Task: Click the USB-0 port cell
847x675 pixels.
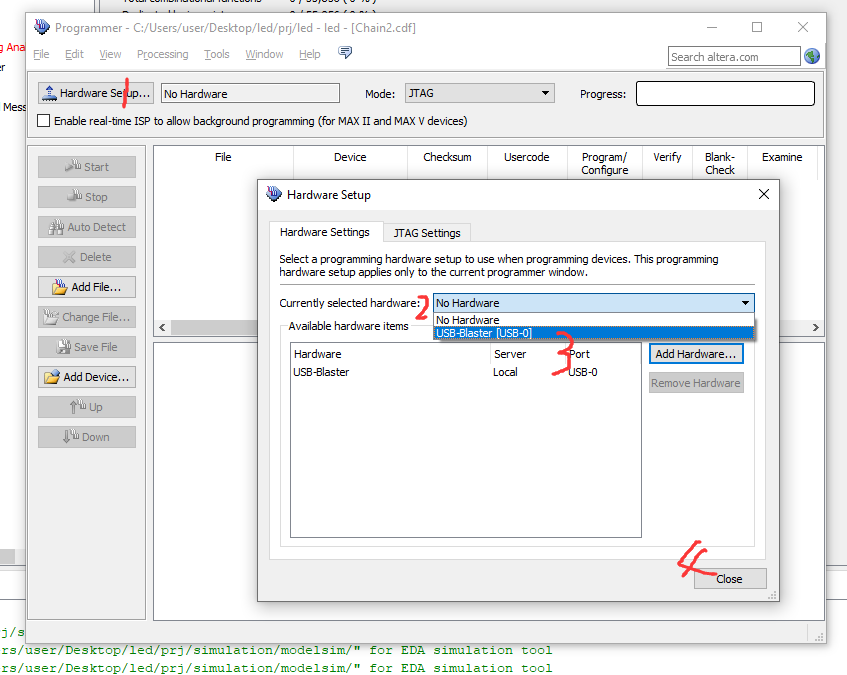Action: 583,372
